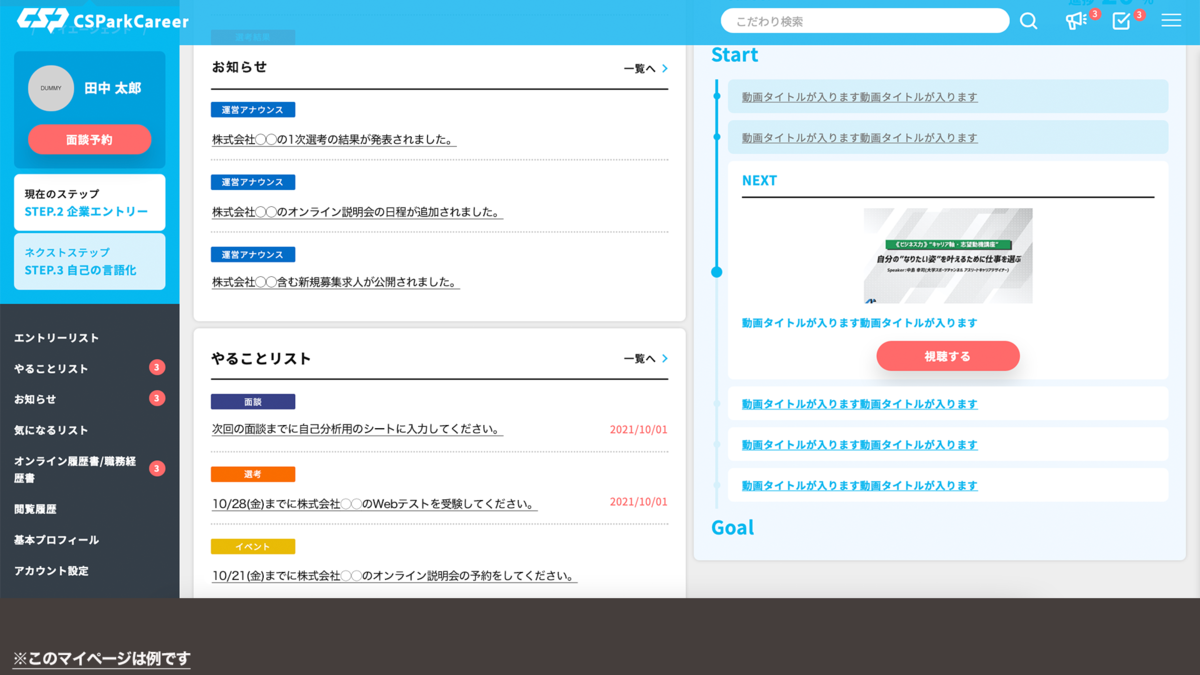Click the CSParkCareer logo
This screenshot has width=1200, height=675.
click(103, 20)
